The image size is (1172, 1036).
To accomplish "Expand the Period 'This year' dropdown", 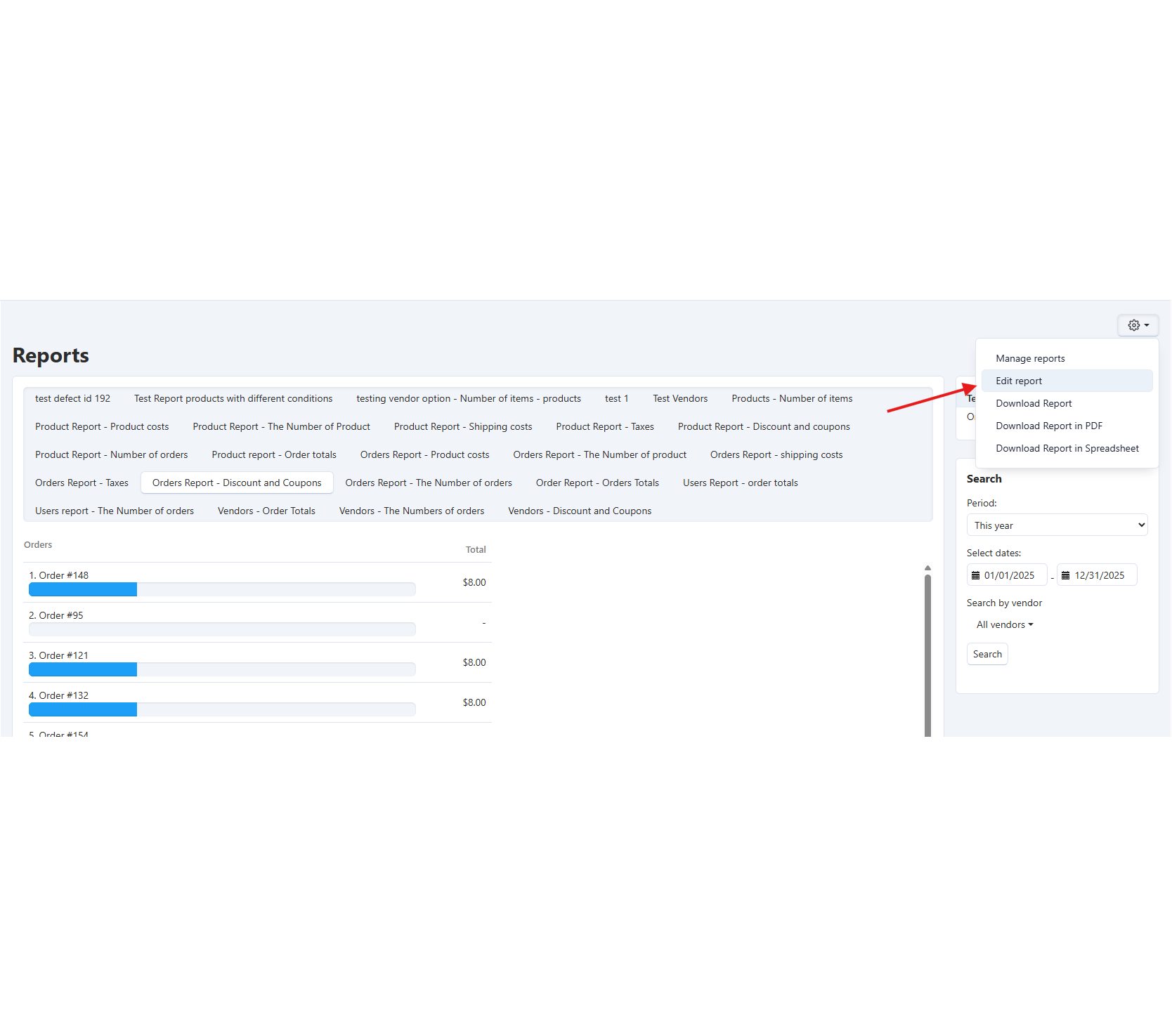I will 1057,525.
